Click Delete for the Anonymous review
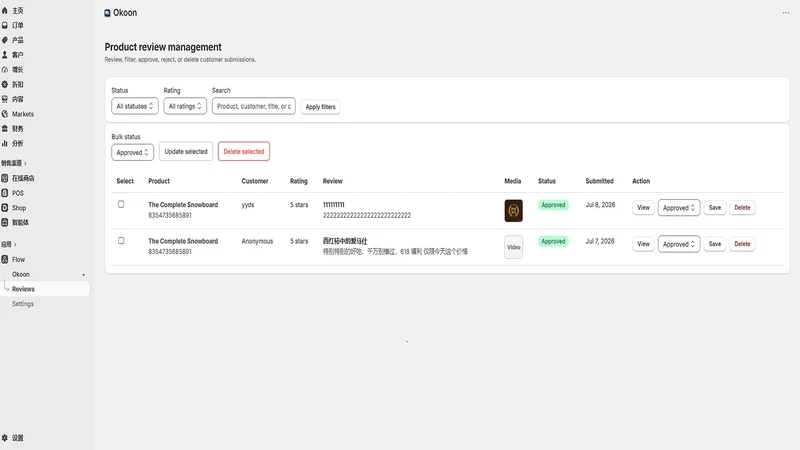This screenshot has height=450, width=800. (x=742, y=244)
